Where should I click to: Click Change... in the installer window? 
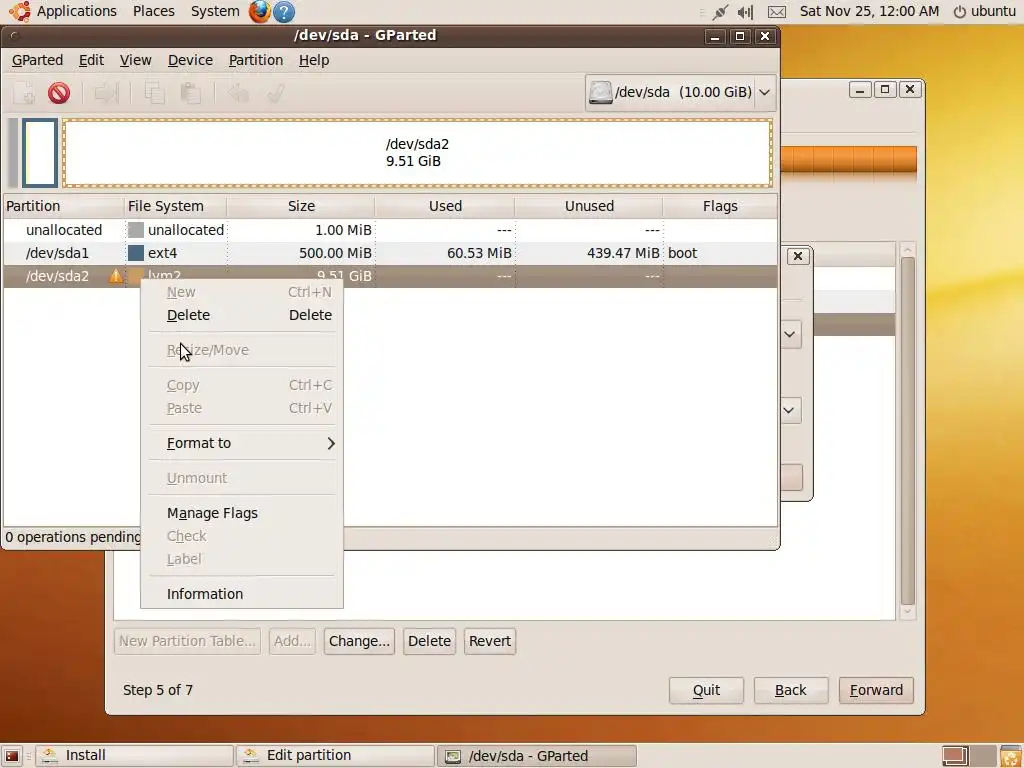[x=359, y=641]
